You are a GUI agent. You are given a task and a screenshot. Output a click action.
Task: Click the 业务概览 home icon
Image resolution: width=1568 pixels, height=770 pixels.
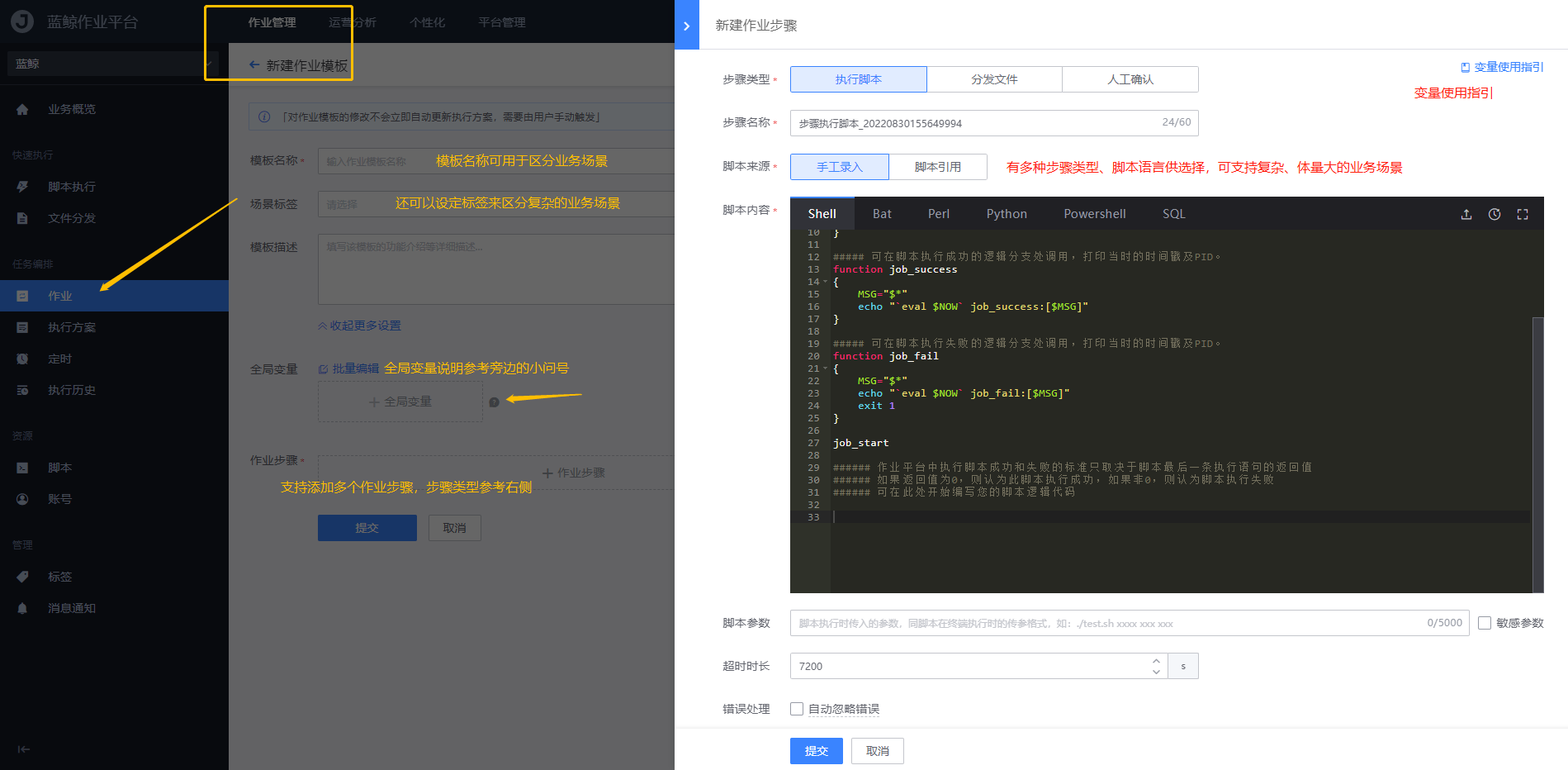(22, 109)
